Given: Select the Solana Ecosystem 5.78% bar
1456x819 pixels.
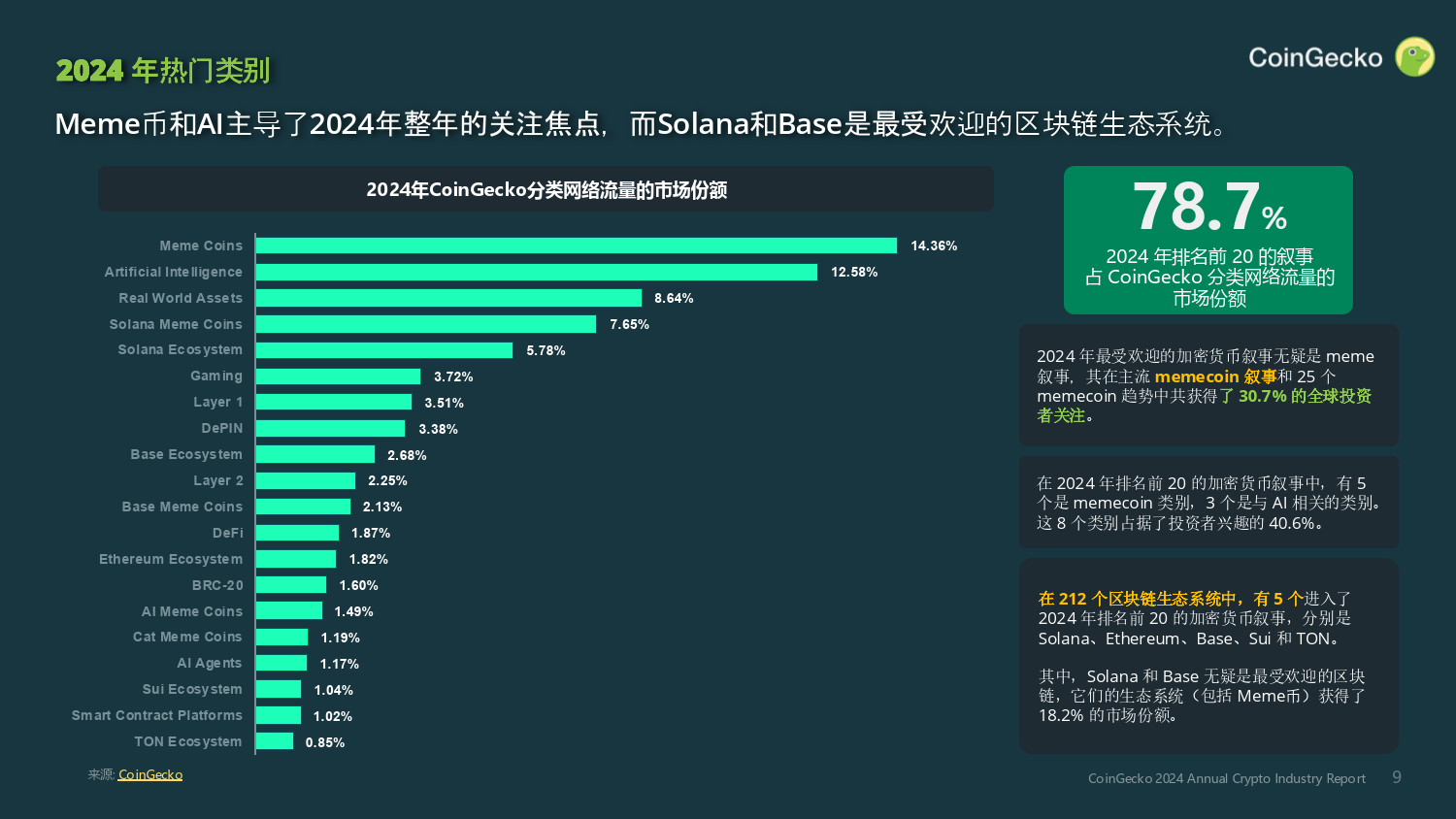Looking at the screenshot, I should point(384,350).
